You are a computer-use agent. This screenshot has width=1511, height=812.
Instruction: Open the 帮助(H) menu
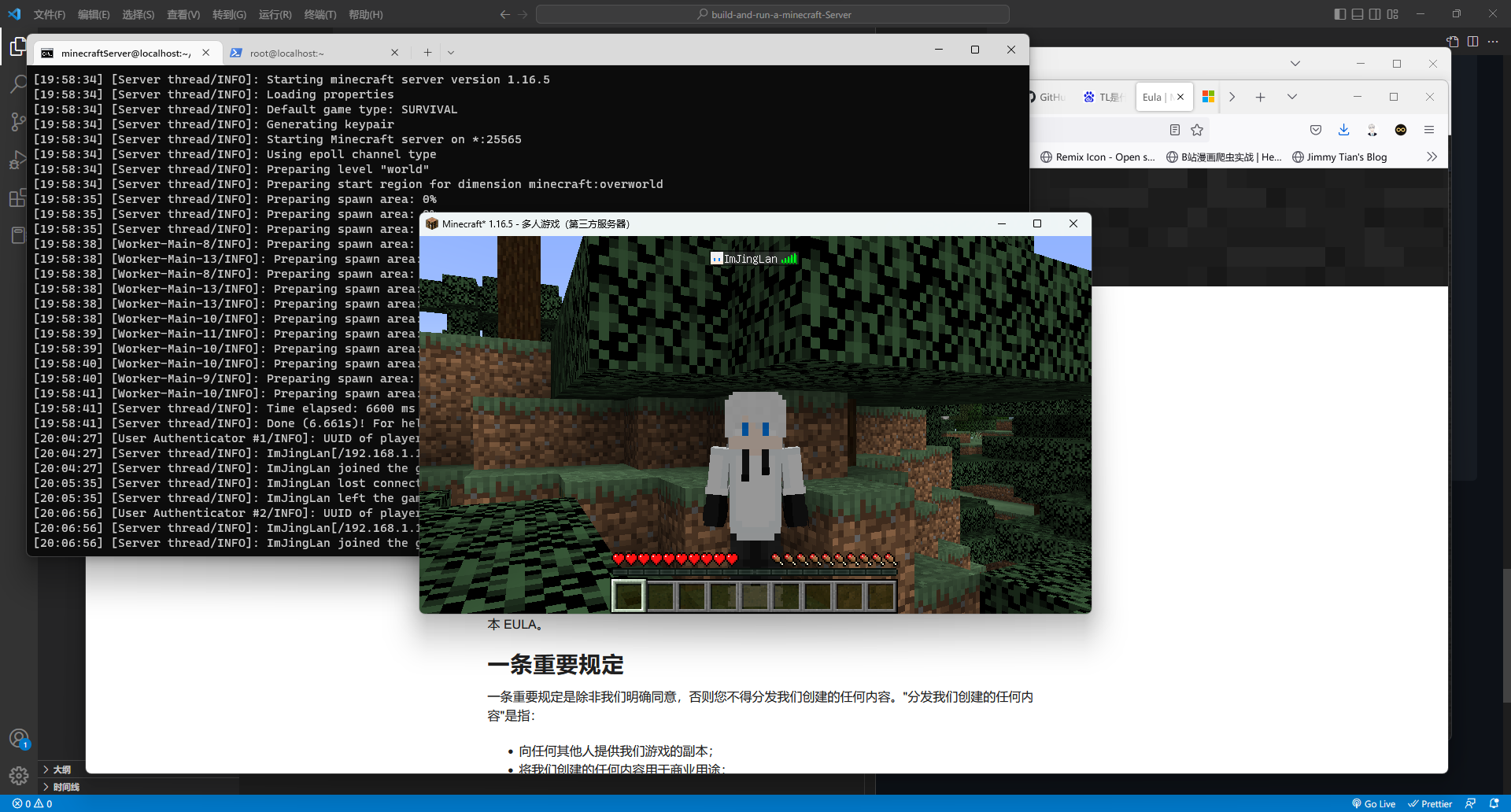[x=366, y=14]
